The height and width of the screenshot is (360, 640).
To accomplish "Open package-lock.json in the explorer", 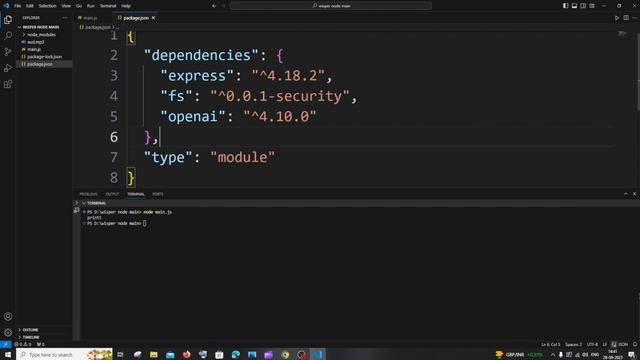I will pos(44,57).
